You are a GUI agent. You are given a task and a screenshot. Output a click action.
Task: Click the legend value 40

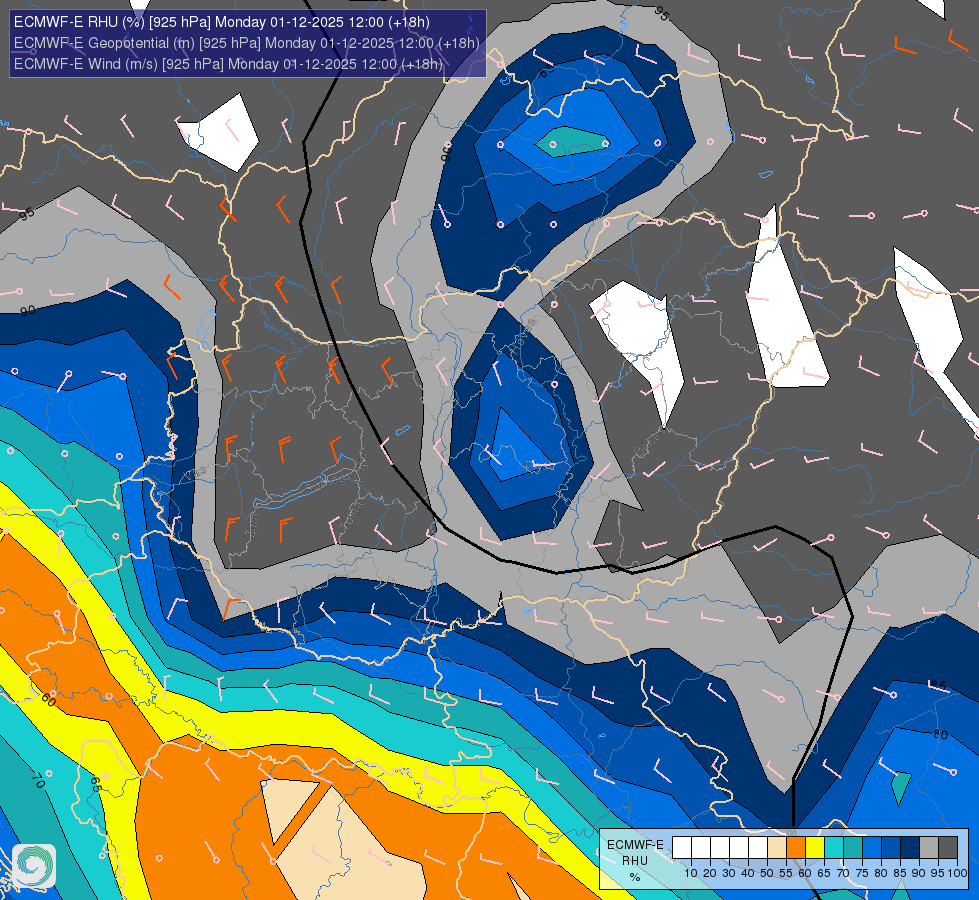(x=748, y=873)
